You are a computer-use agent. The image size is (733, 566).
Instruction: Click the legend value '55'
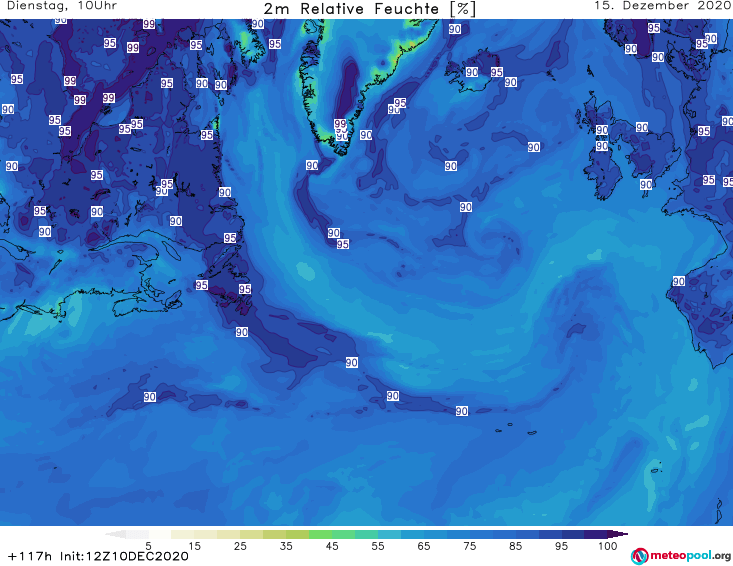(378, 546)
